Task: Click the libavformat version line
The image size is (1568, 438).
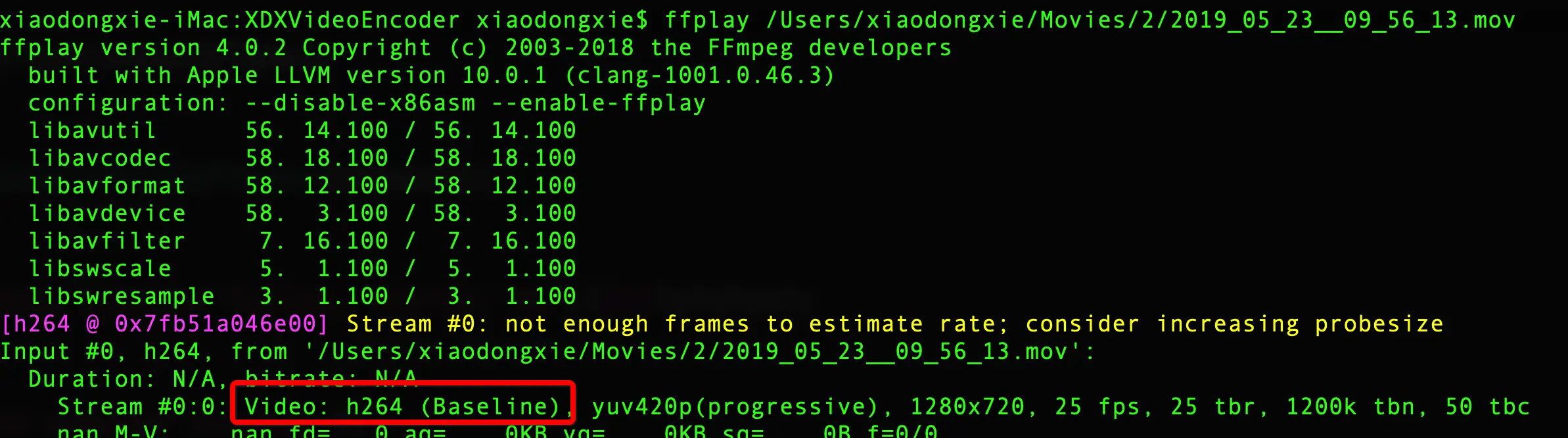Action: pyautogui.click(x=302, y=185)
